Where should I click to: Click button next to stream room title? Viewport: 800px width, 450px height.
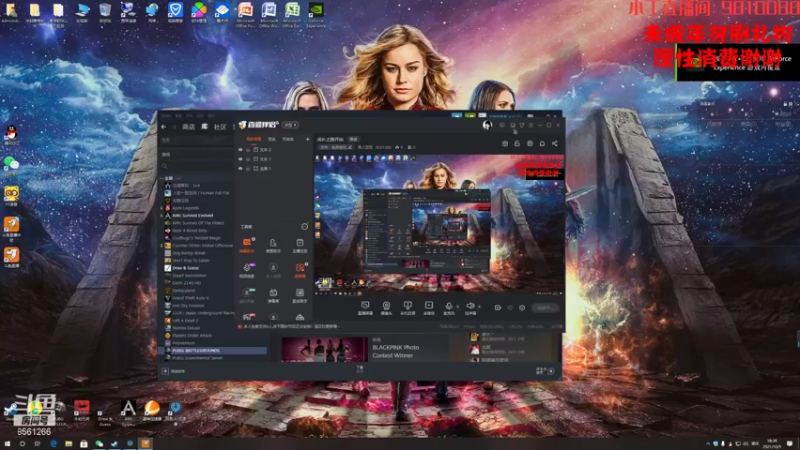[x=353, y=139]
